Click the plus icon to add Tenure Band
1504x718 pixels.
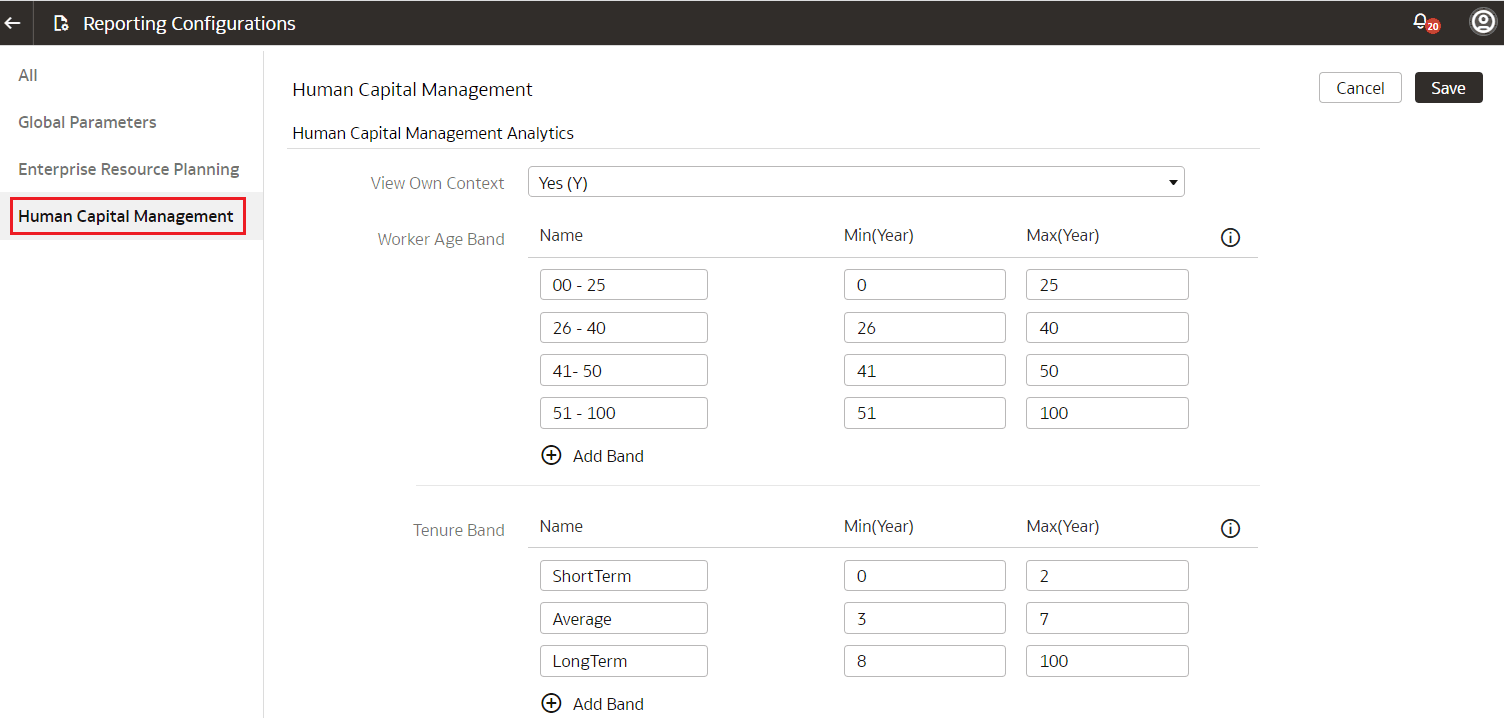point(551,703)
